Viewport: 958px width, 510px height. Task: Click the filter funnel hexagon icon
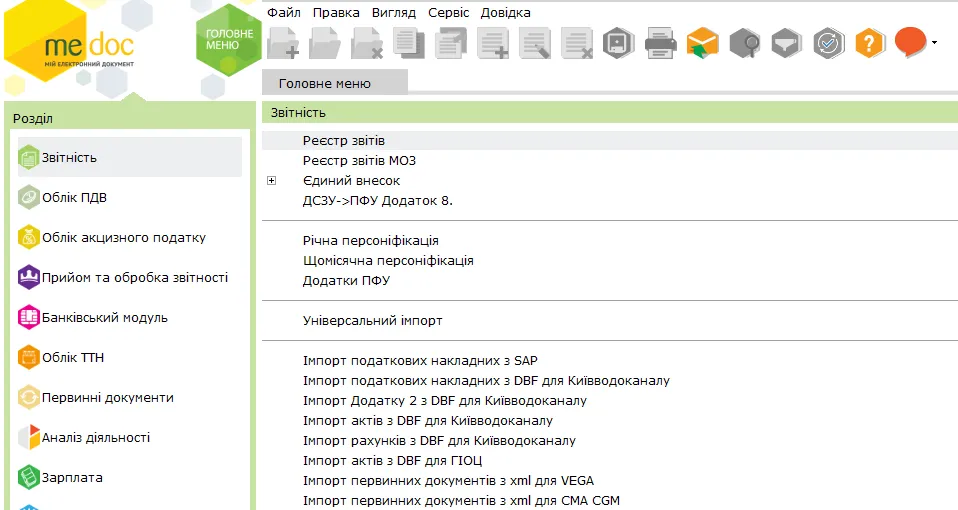coord(786,43)
